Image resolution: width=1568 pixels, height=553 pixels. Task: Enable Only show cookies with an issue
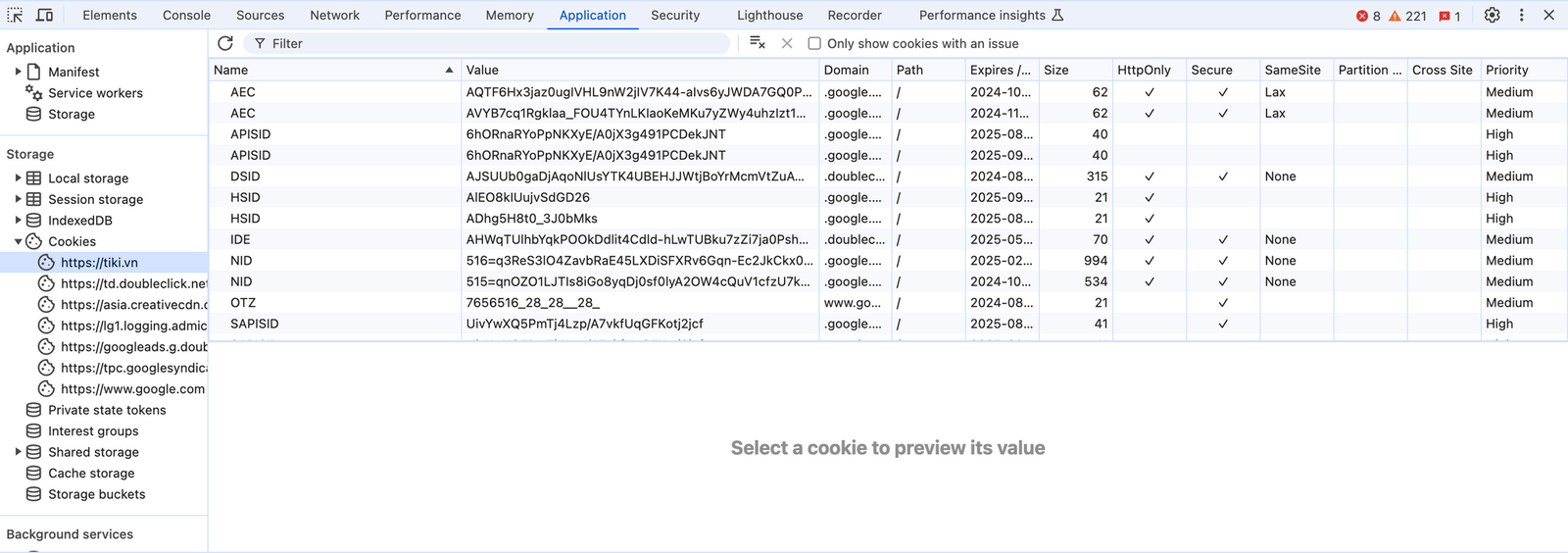(814, 43)
